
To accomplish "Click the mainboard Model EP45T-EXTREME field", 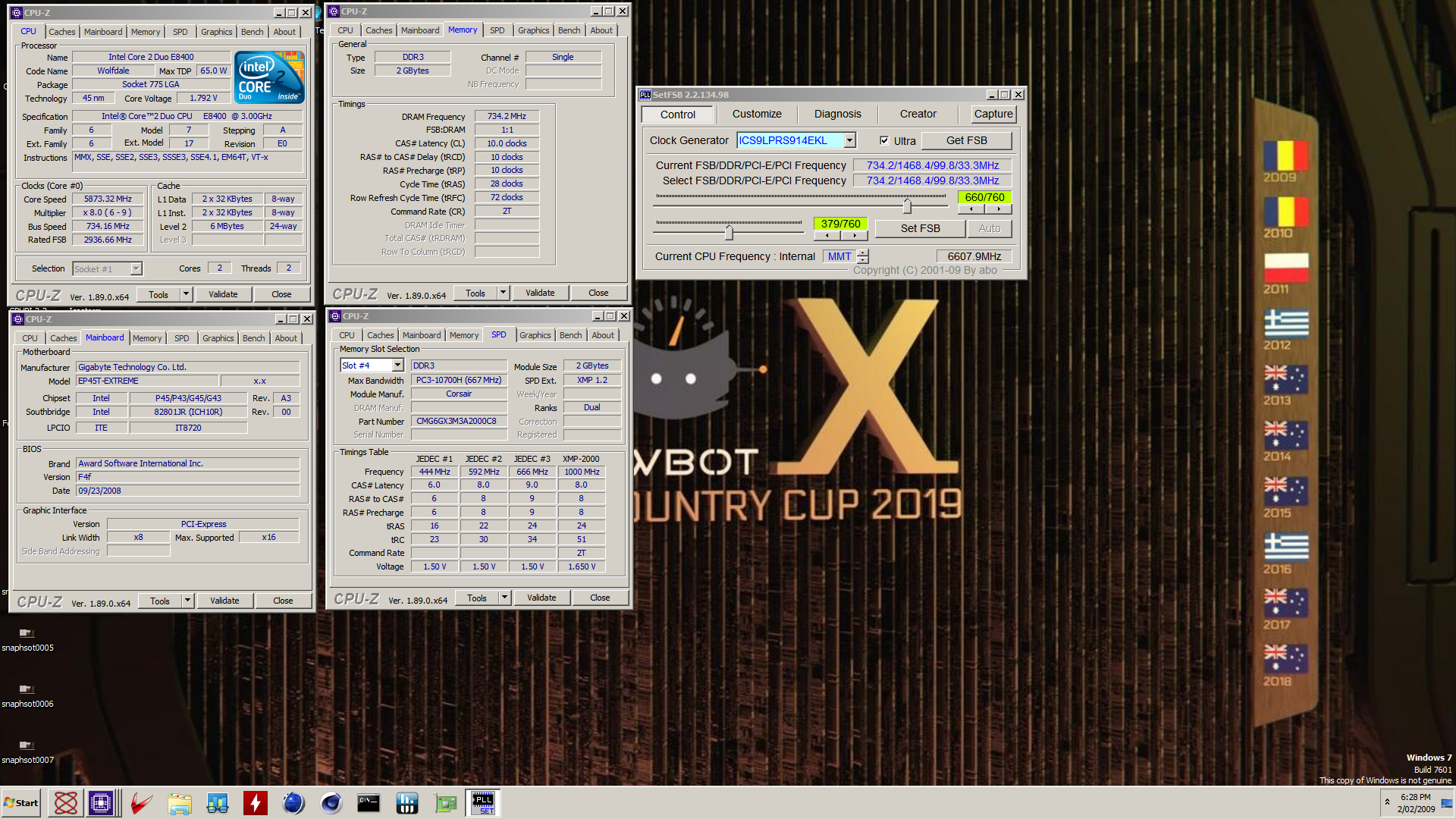I will [x=147, y=381].
